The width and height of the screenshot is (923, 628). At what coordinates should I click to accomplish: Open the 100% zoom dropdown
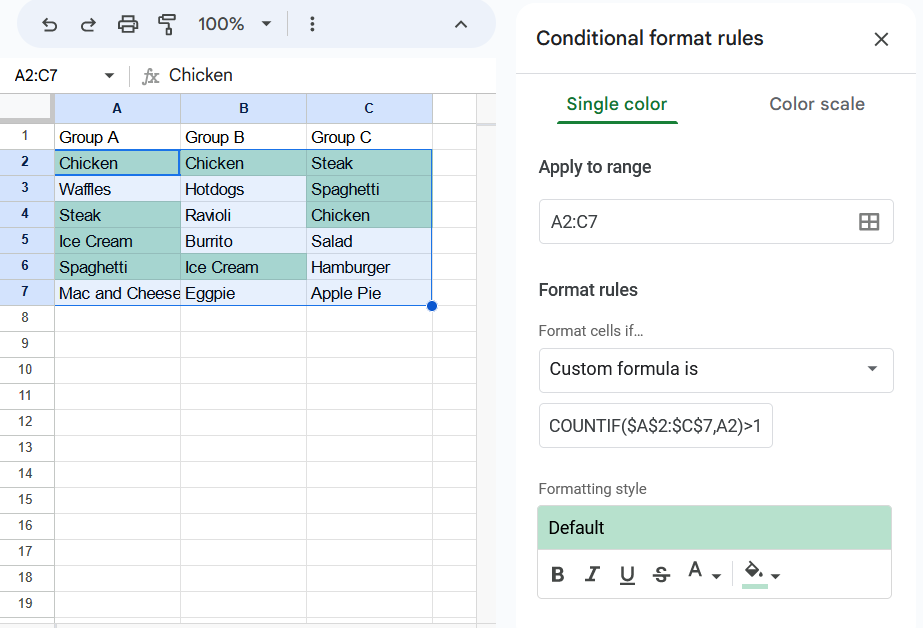[x=235, y=24]
